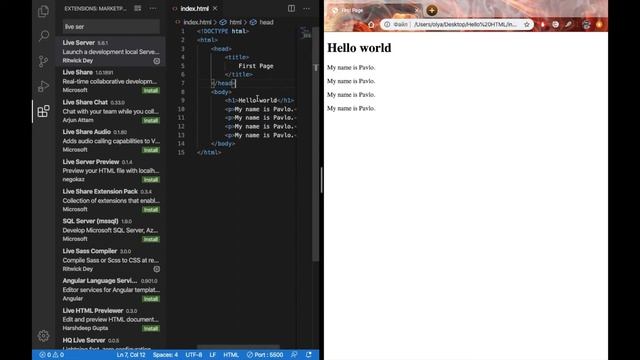This screenshot has height=360, width=640.
Task: Click the feedback icon in status bar
Action: (294, 355)
